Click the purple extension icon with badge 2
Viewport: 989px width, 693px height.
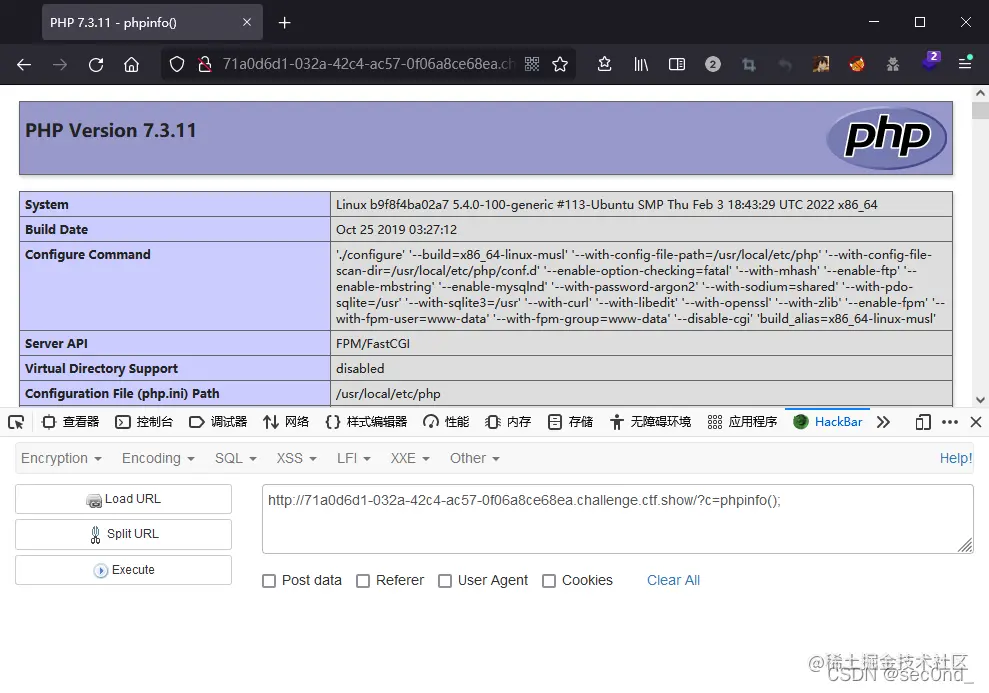tap(930, 62)
